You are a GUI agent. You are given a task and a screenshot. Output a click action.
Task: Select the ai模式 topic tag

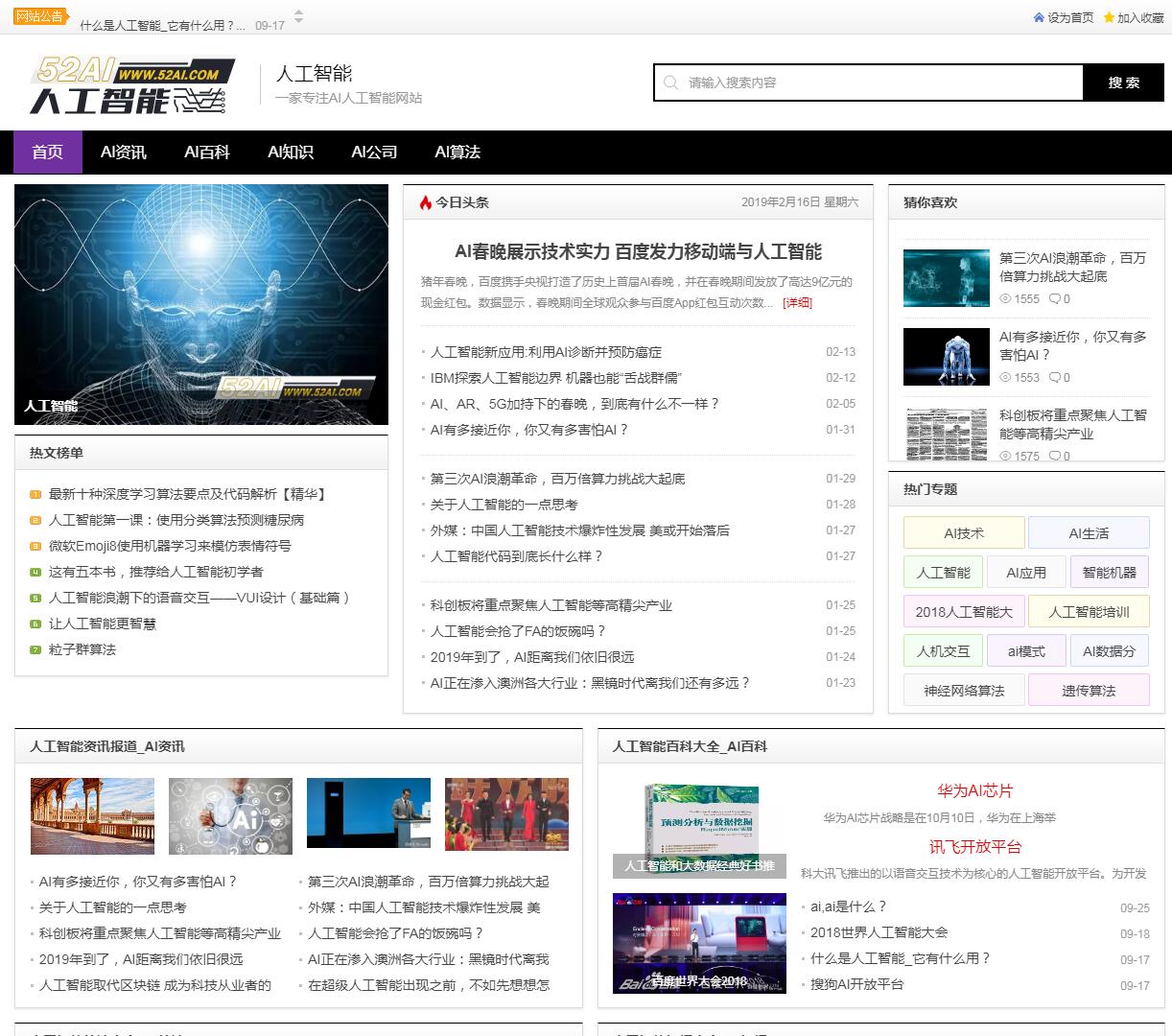[x=1026, y=651]
